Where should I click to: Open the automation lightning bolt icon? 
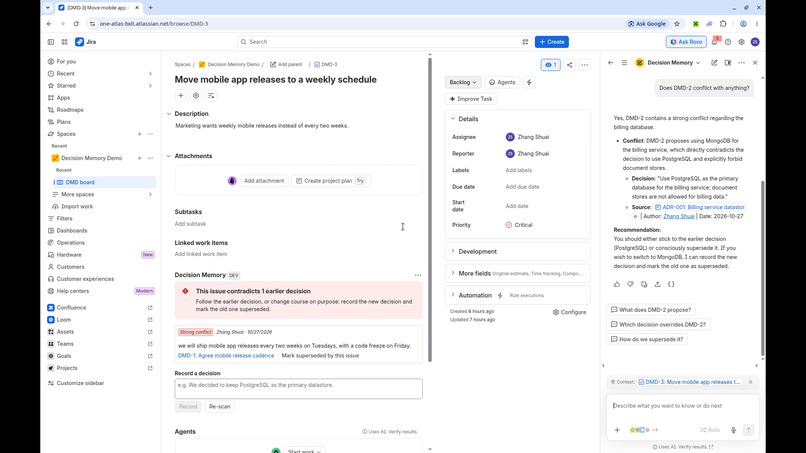tap(529, 82)
